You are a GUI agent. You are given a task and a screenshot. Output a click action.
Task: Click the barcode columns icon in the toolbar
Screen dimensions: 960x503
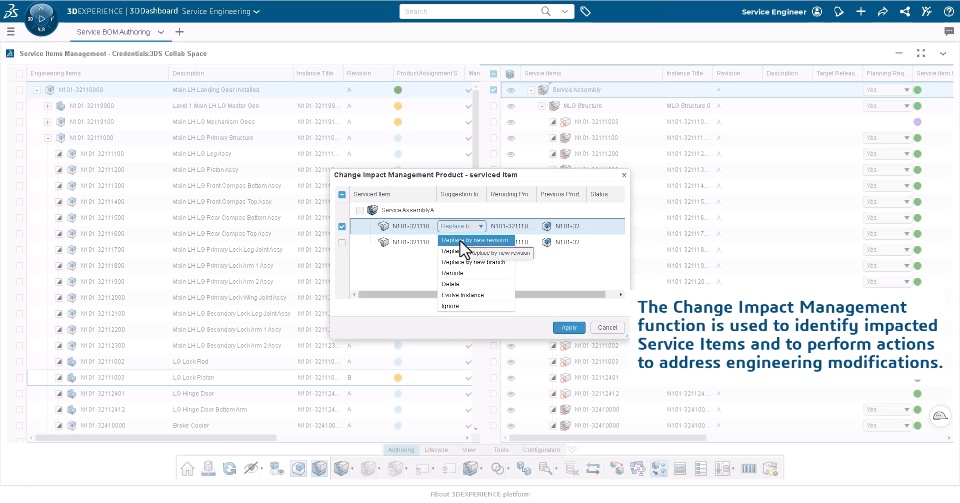(748, 469)
